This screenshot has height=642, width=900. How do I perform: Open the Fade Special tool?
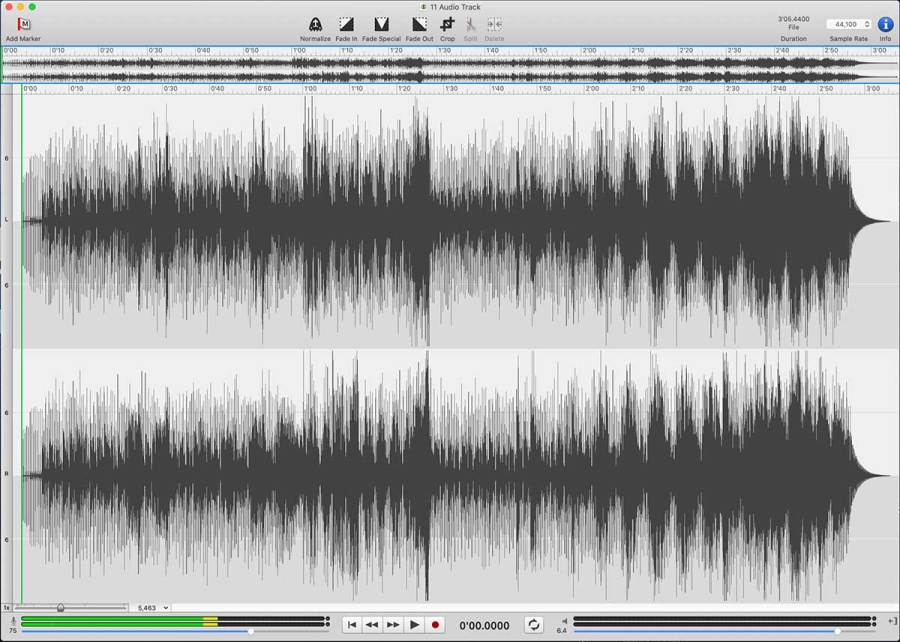coord(381,25)
